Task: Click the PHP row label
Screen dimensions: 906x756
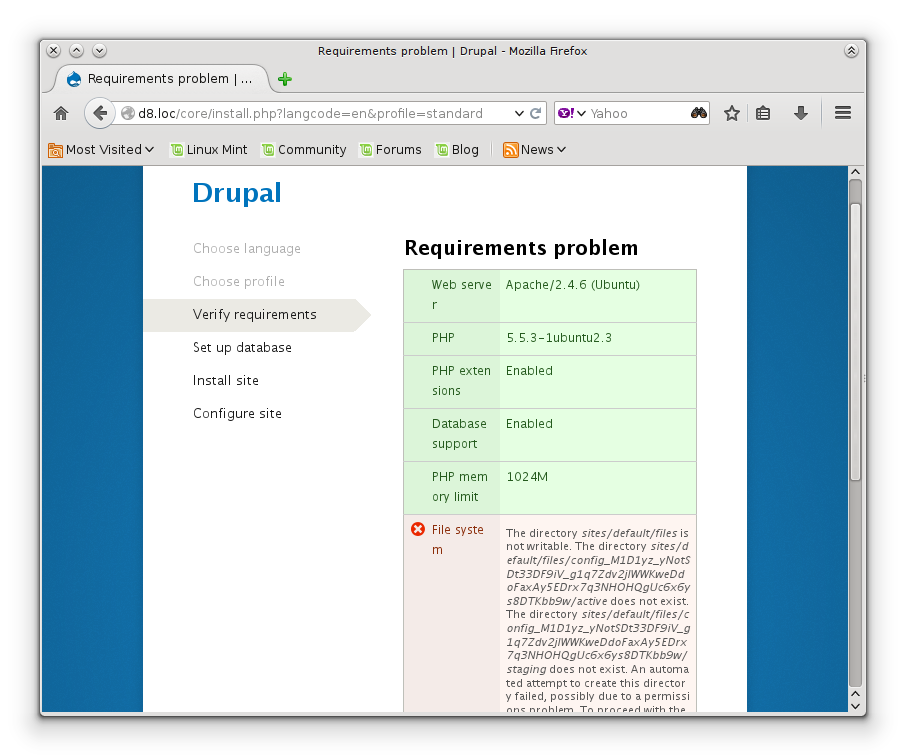Action: (443, 338)
